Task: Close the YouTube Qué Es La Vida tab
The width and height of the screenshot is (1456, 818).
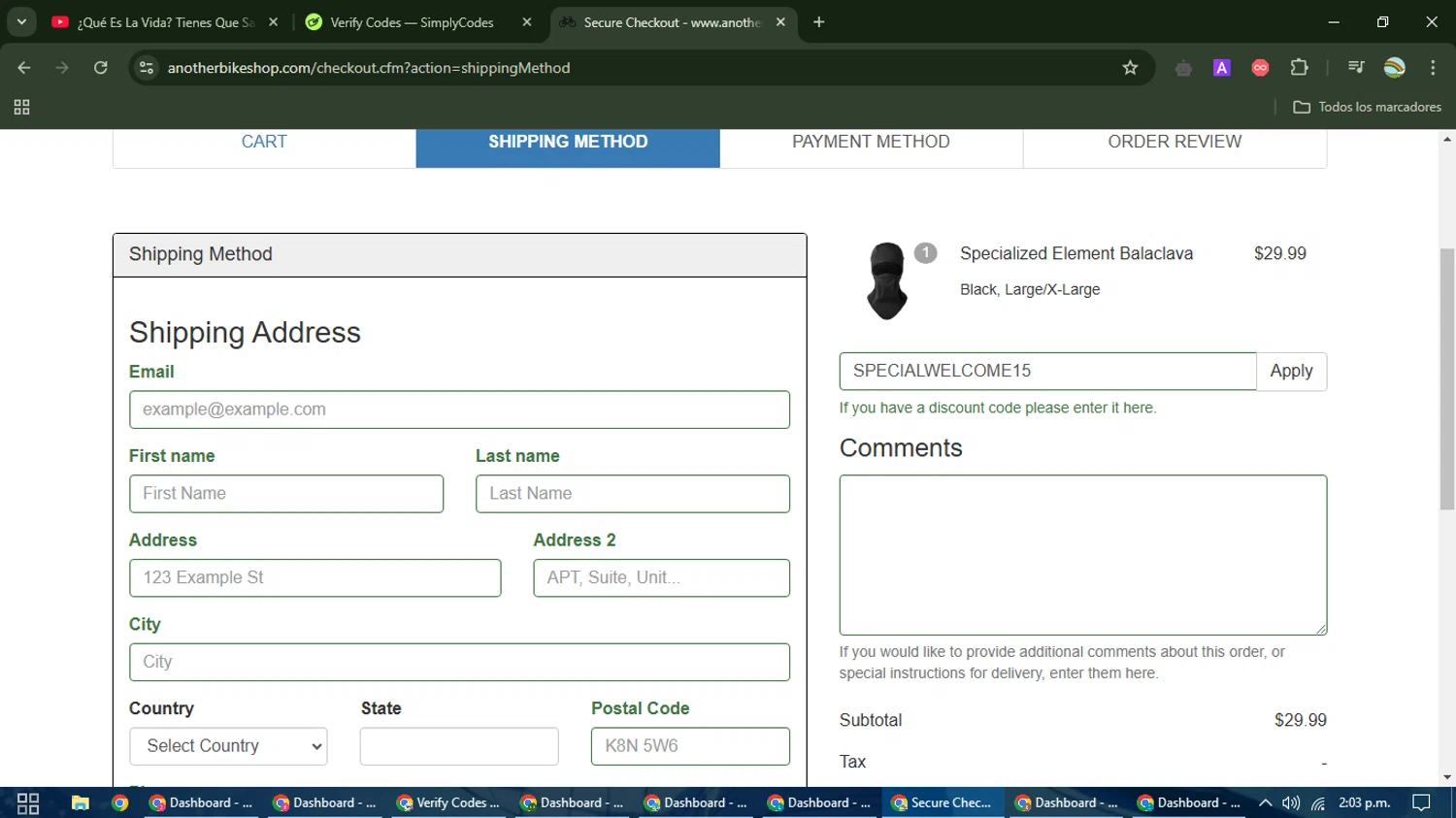Action: pos(274,22)
